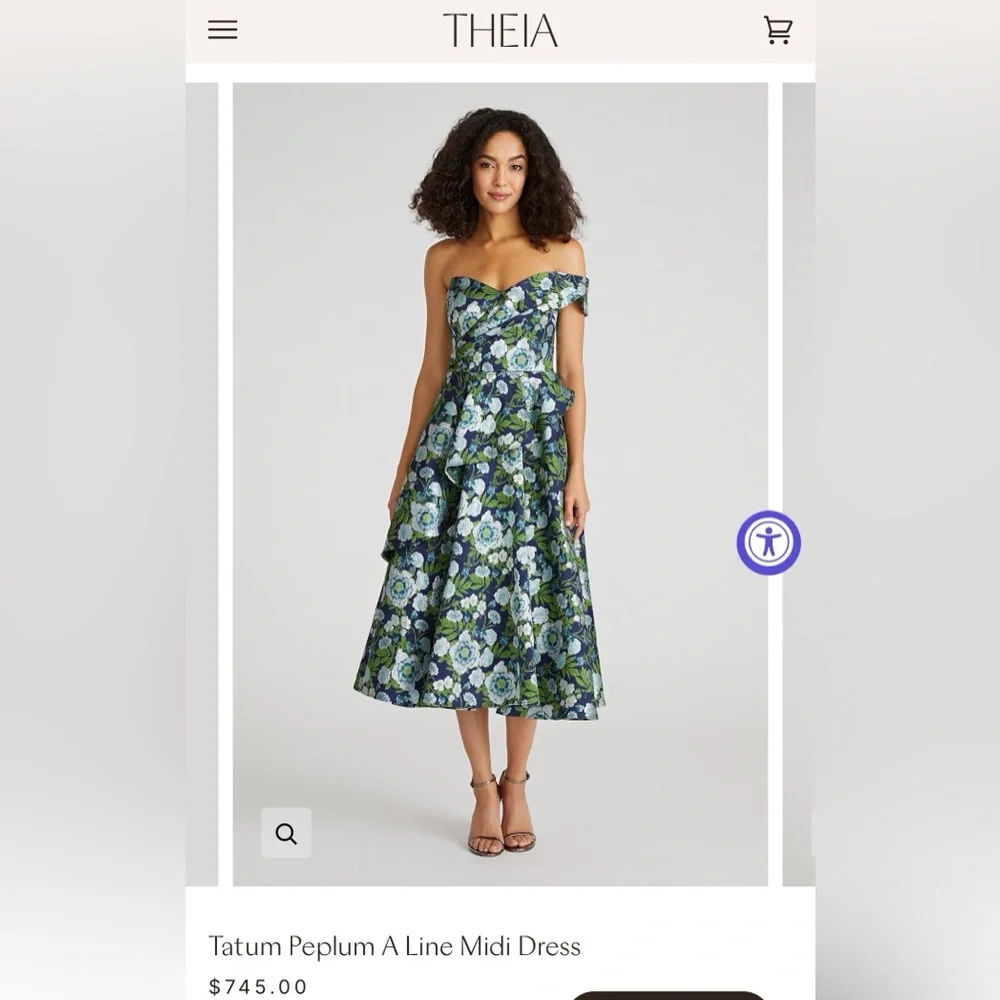The image size is (1000, 1000).
Task: Open the accessibility options widget
Action: pyautogui.click(x=769, y=543)
